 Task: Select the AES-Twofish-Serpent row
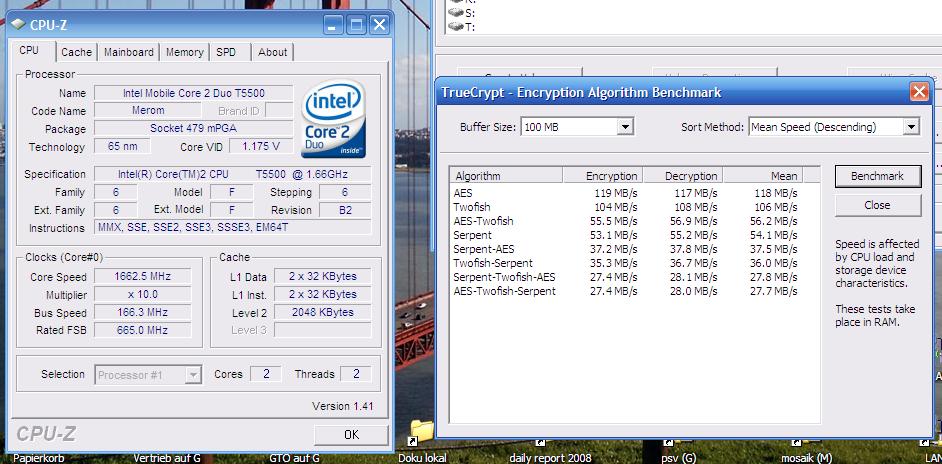click(626, 291)
